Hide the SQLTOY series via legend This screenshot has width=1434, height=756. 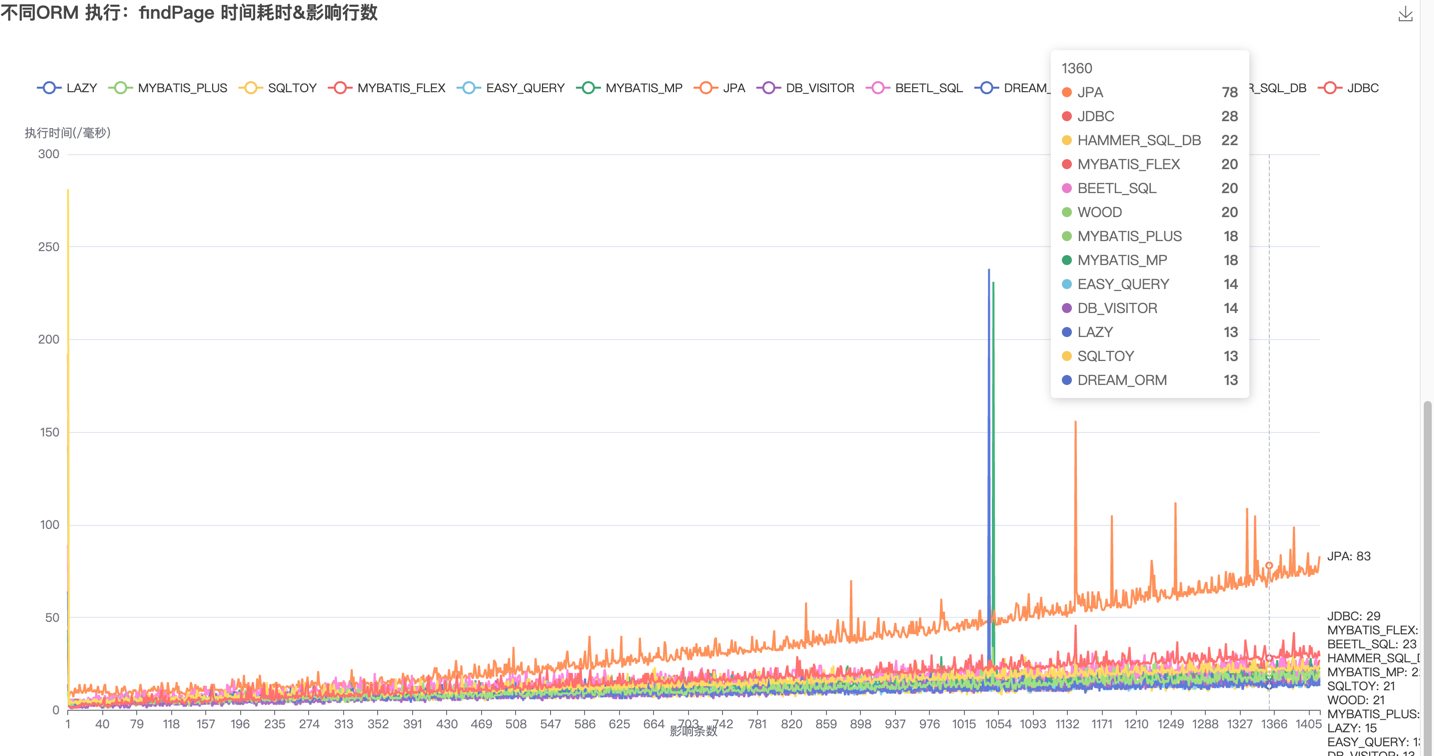[278, 88]
